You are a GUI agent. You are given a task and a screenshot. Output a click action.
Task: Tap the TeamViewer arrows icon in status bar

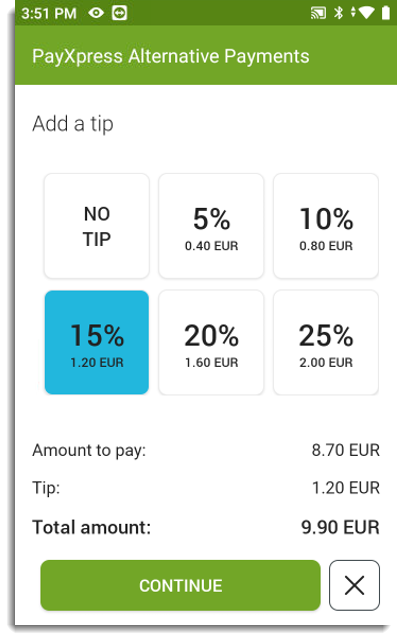120,13
